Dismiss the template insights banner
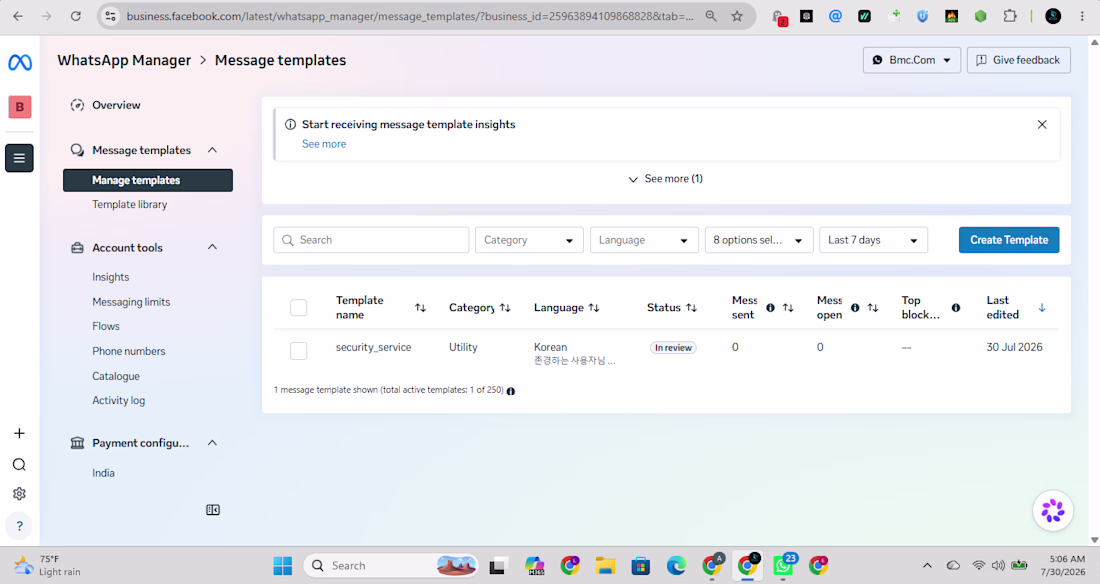The height and width of the screenshot is (584, 1100). point(1042,124)
